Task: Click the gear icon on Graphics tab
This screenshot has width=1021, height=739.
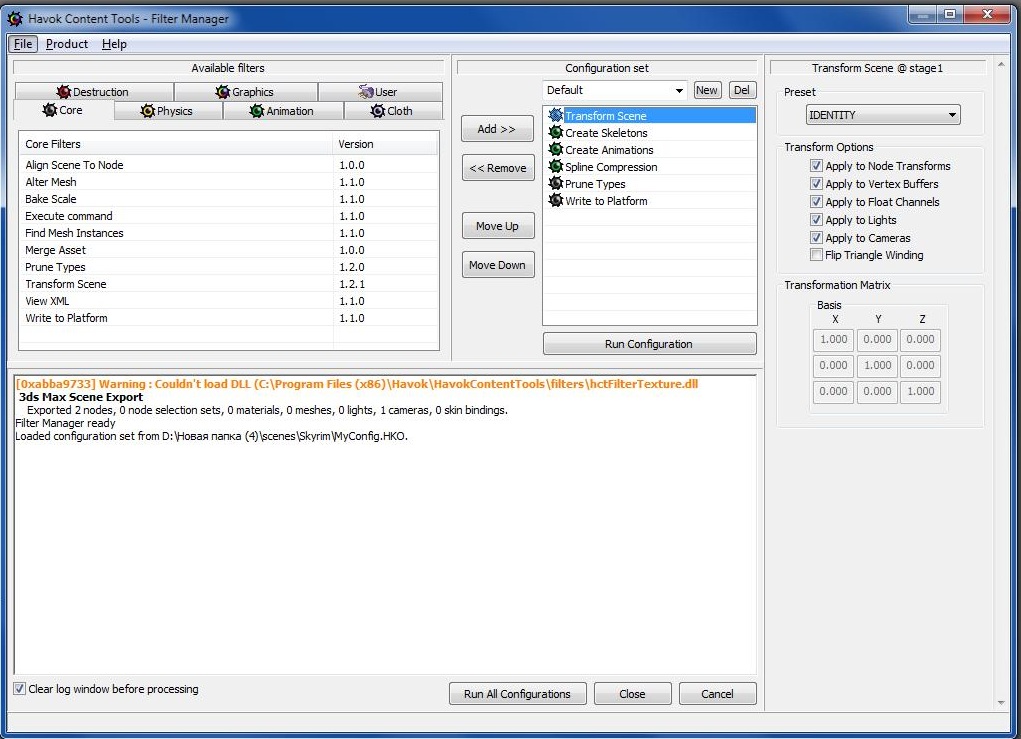Action: (x=223, y=92)
